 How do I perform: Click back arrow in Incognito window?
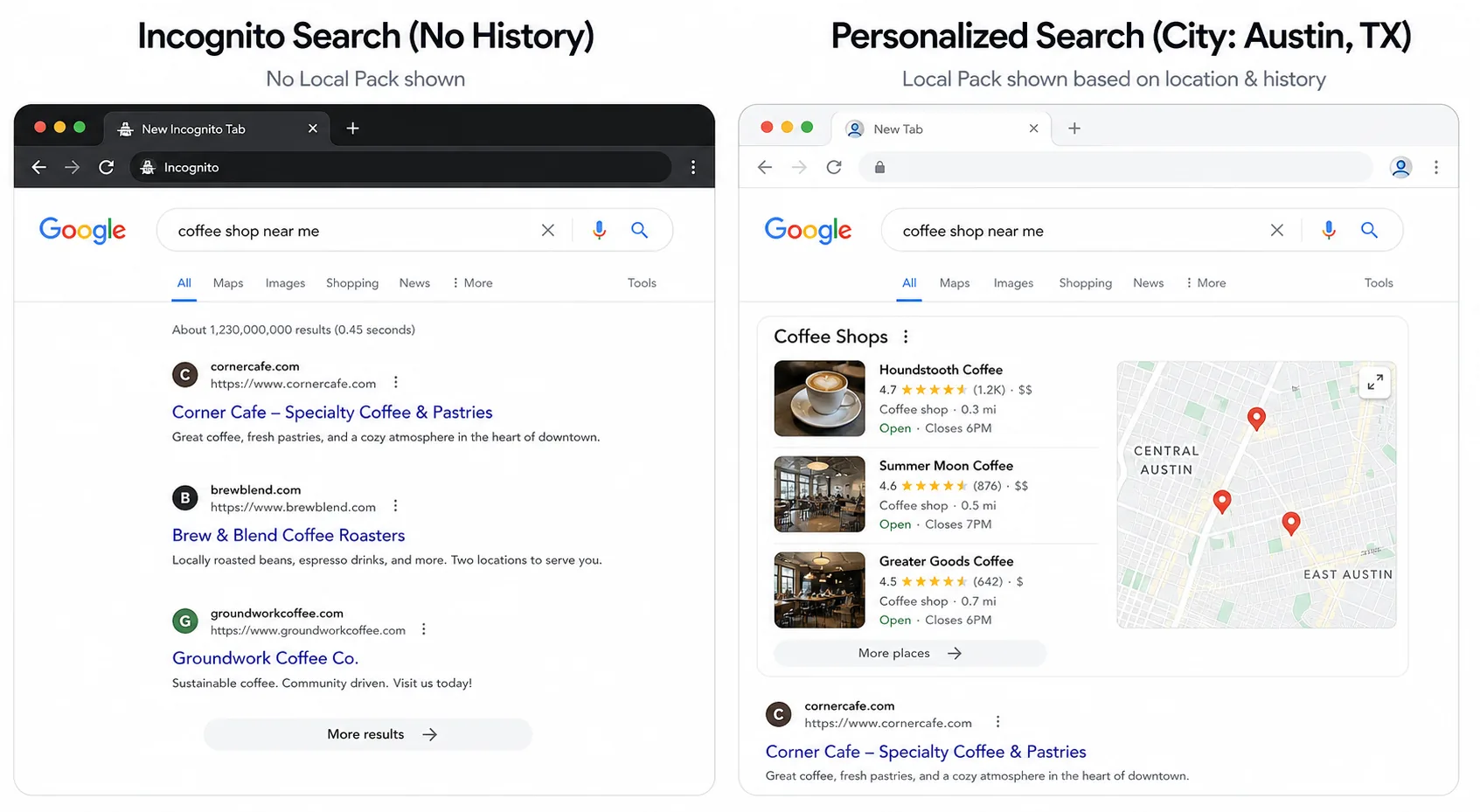pos(38,167)
